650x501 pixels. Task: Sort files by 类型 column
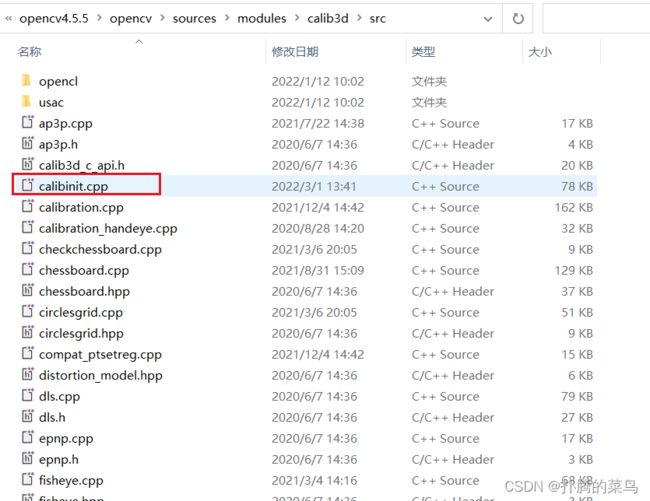(x=423, y=52)
